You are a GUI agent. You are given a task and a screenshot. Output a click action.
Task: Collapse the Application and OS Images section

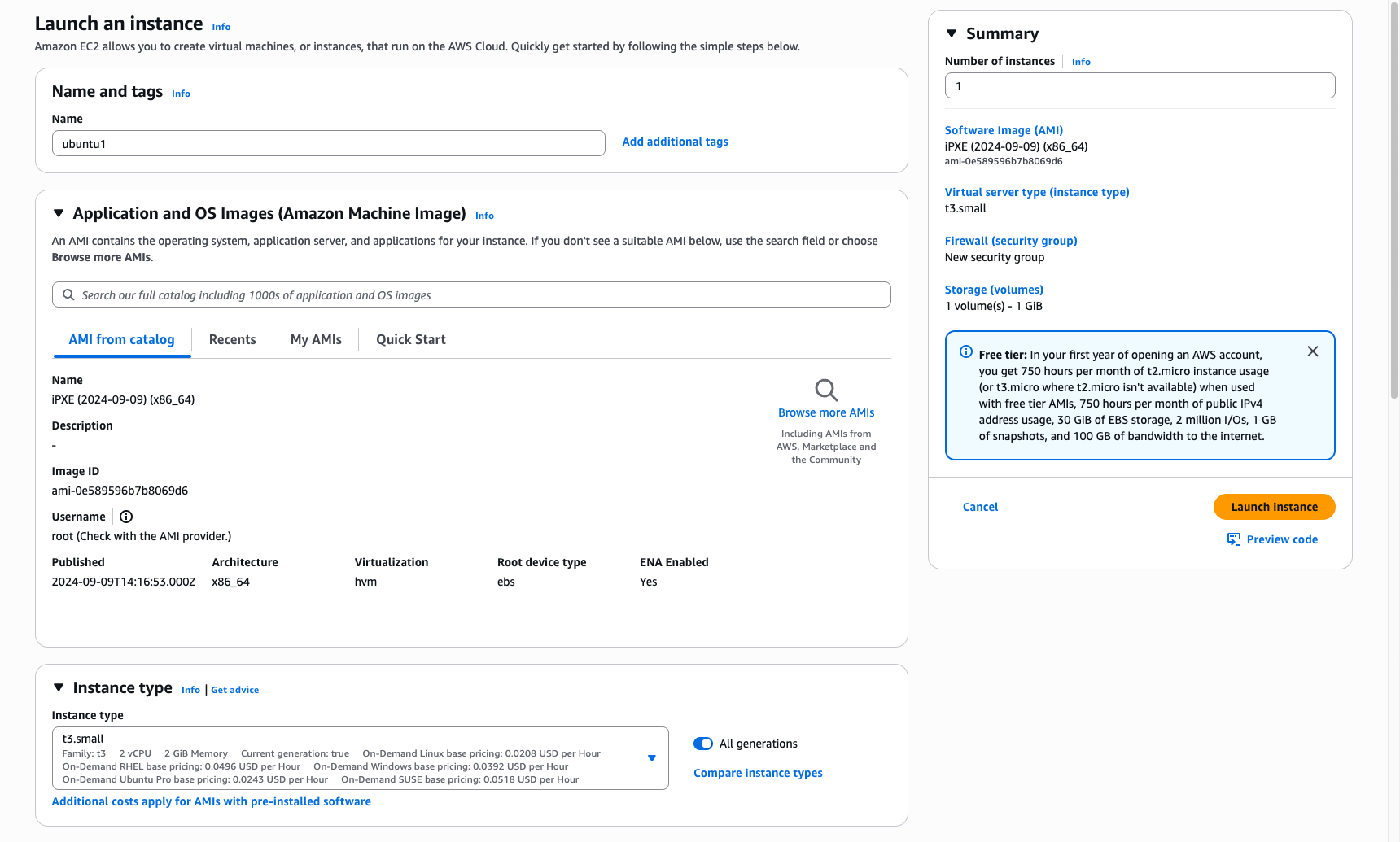[x=59, y=213]
